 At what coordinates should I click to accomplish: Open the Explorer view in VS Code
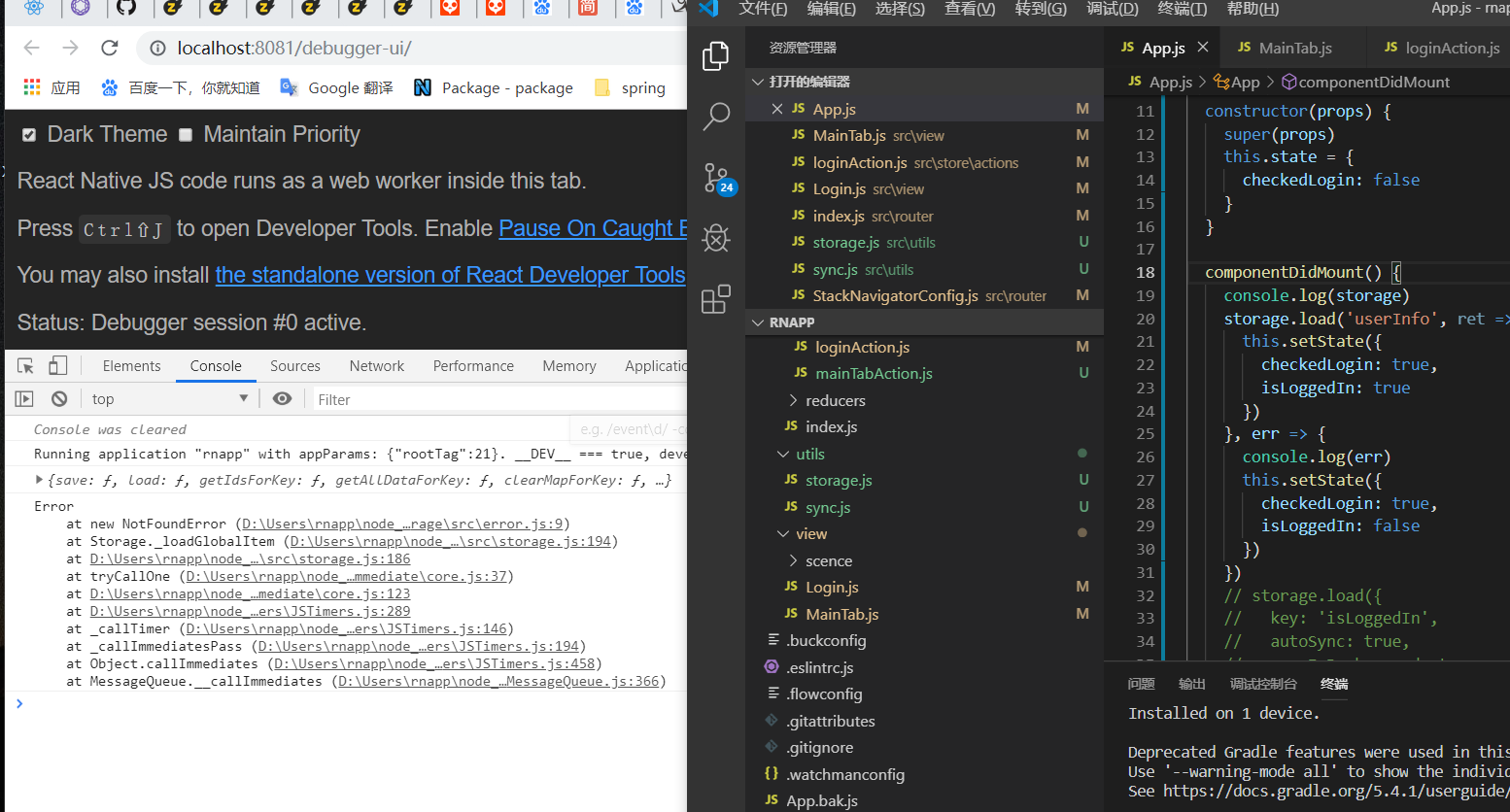tap(715, 56)
